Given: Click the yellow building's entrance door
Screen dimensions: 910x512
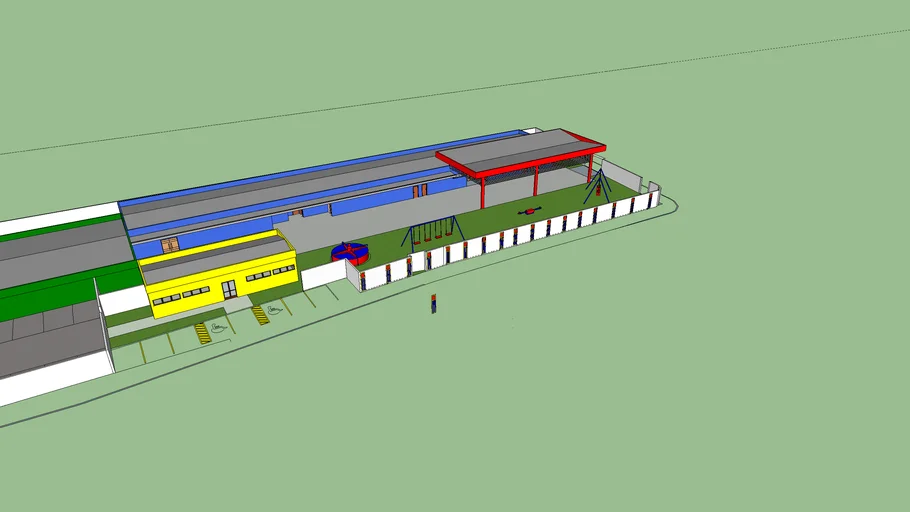Looking at the screenshot, I should click(229, 289).
